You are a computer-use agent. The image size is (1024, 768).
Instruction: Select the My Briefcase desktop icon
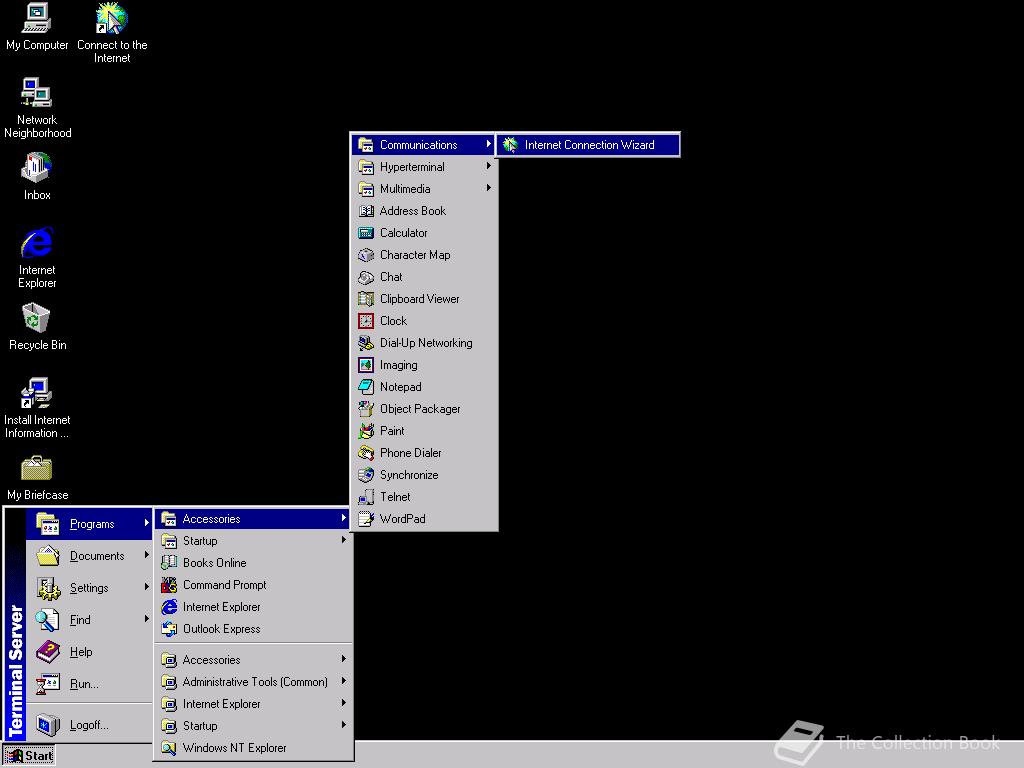[37, 479]
